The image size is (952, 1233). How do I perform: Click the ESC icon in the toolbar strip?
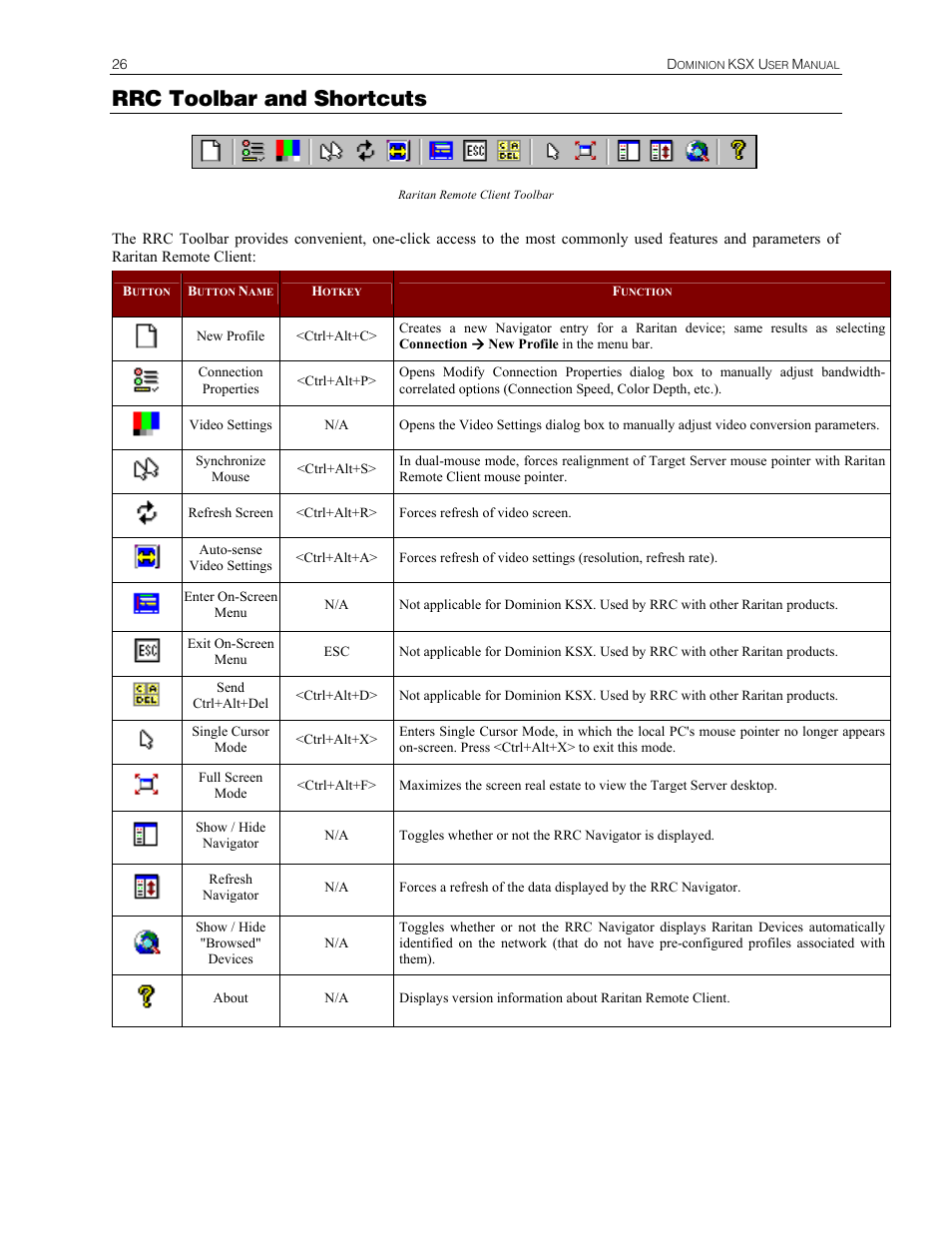click(475, 151)
